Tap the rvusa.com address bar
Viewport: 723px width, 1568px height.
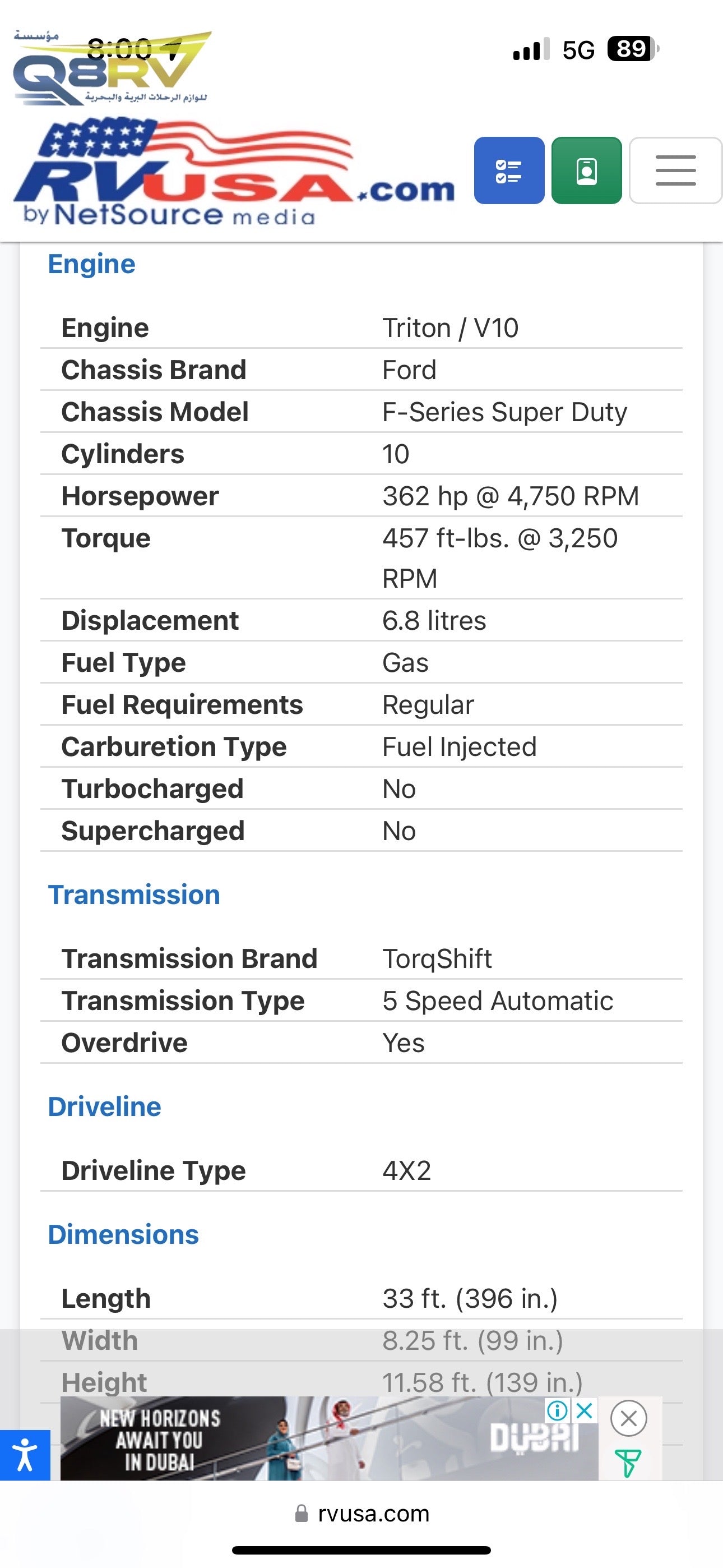[x=373, y=1513]
